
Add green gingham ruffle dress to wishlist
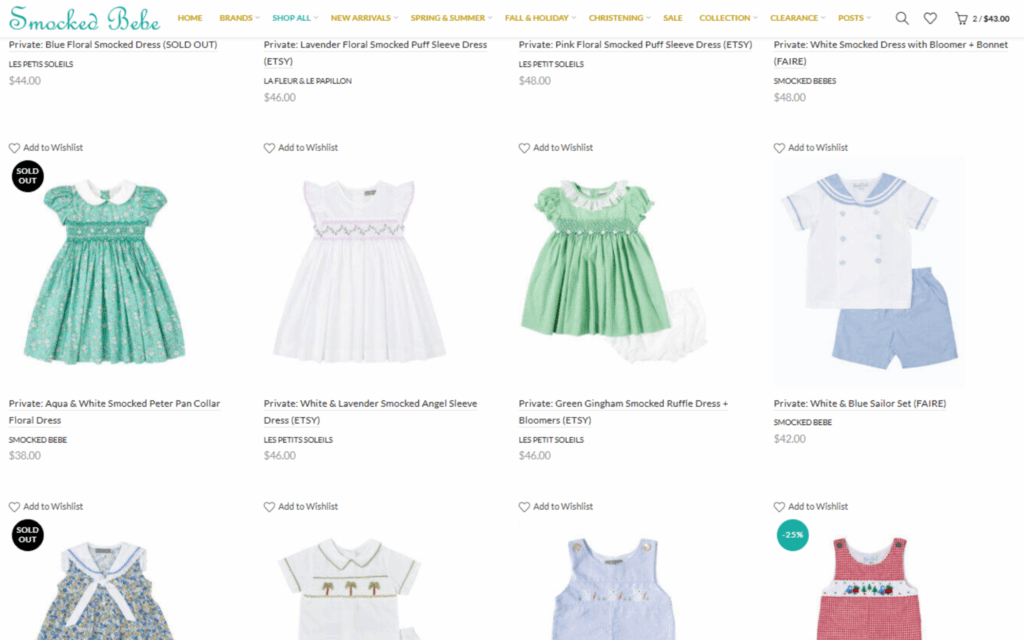556,148
